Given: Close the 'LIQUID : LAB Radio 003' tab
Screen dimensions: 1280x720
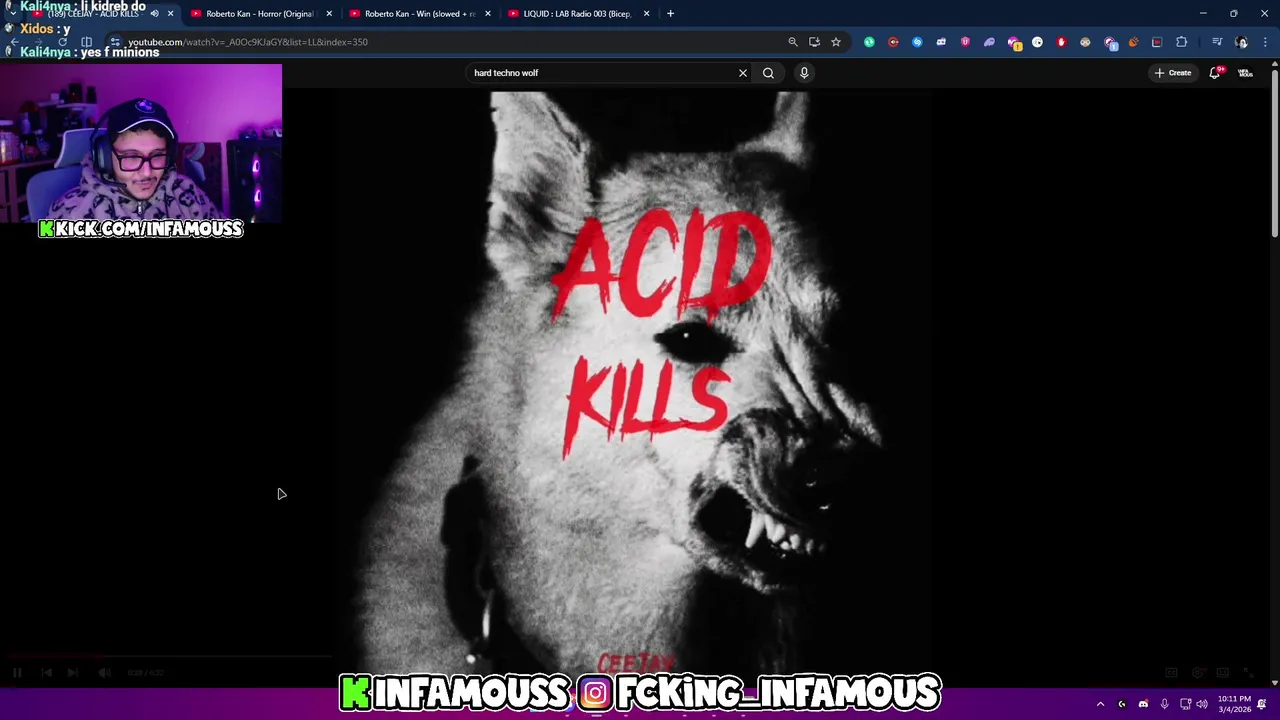Looking at the screenshot, I should 647,14.
